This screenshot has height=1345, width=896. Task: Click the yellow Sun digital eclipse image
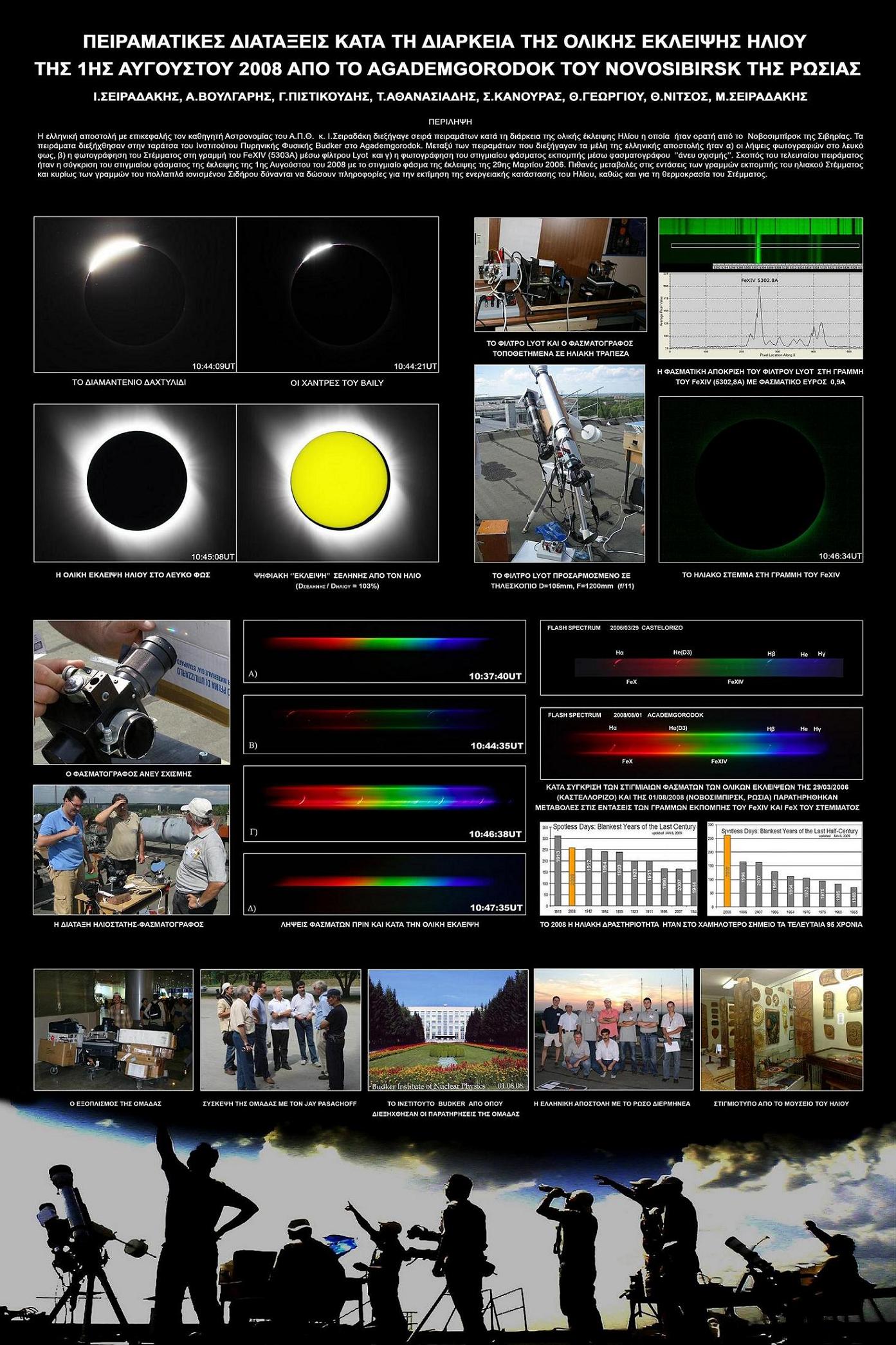(x=338, y=483)
